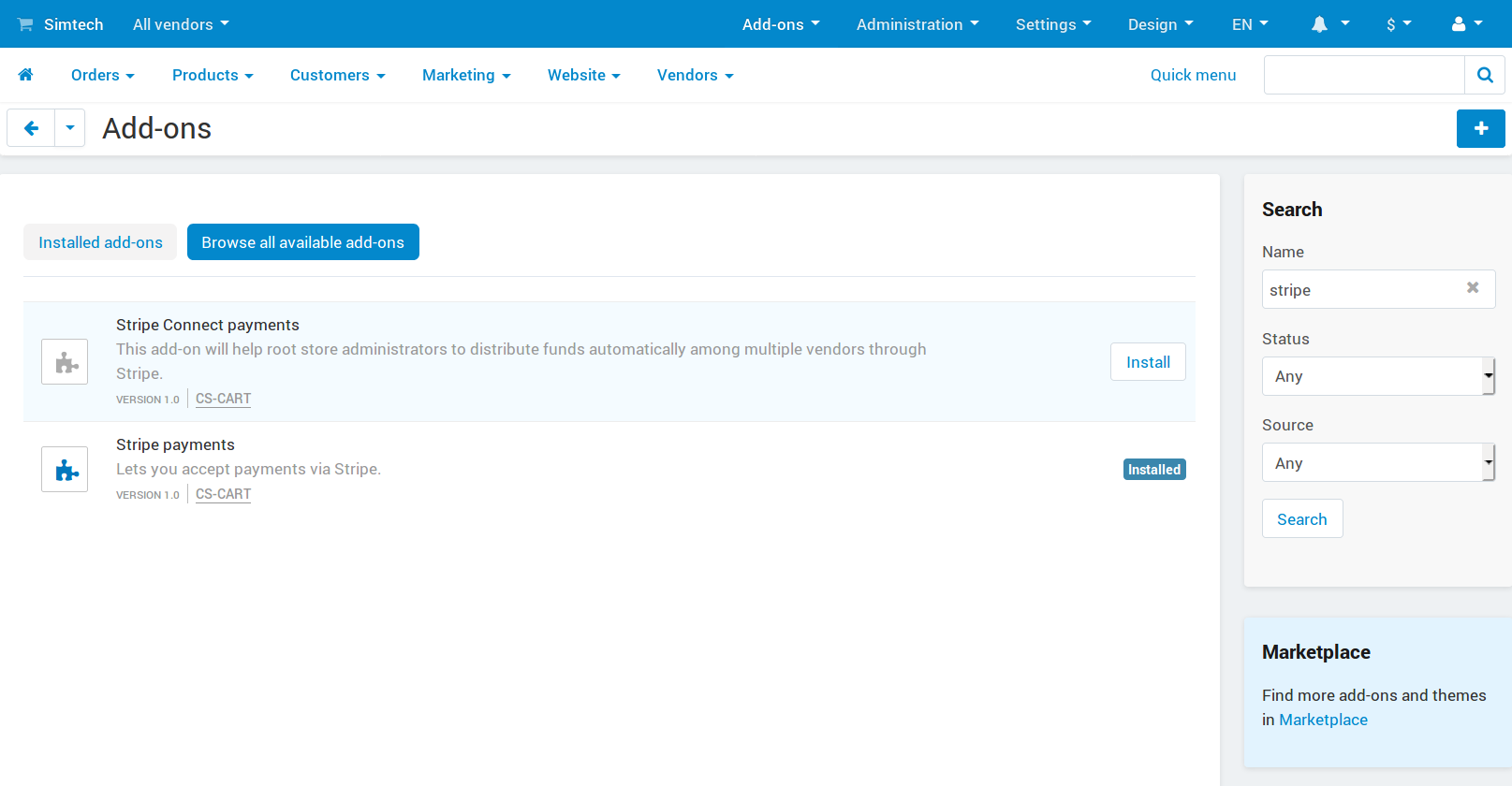Click CS-CART under Stripe payments
The height and width of the screenshot is (786, 1512).
(223, 494)
